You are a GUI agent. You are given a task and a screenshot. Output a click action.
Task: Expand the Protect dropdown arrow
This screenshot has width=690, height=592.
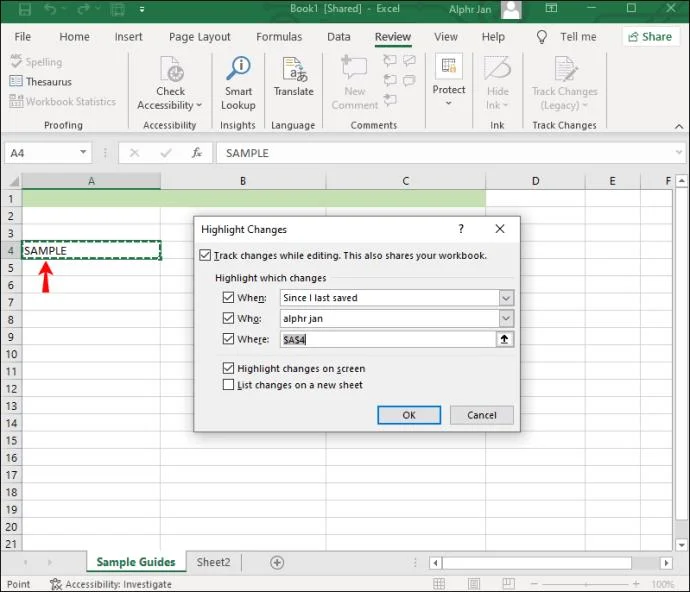448,103
